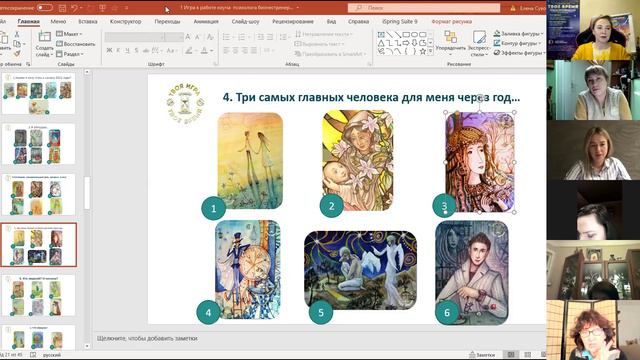The height and width of the screenshot is (360, 640).
Task: Open the Формат рисунка tab
Action: (451, 21)
